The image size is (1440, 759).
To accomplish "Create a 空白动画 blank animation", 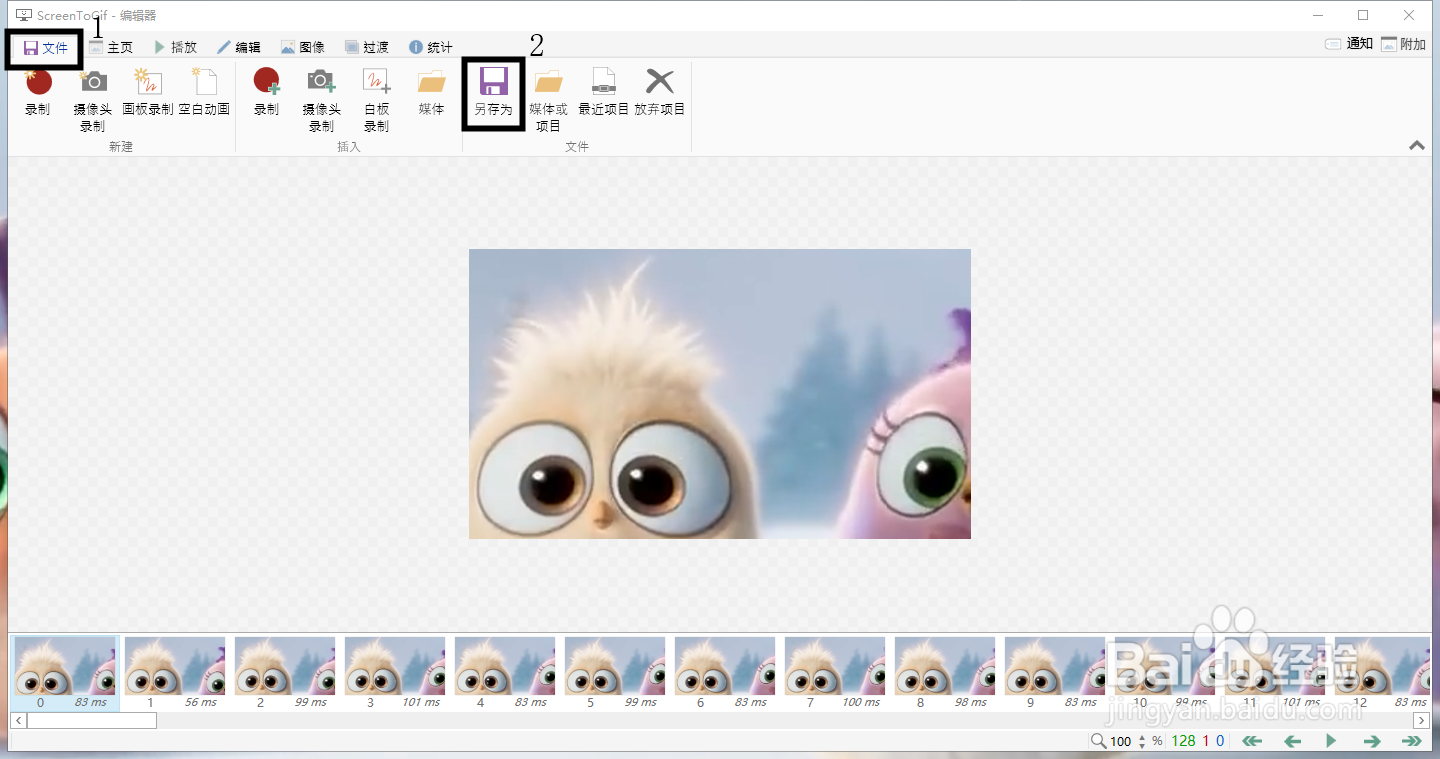I will [x=204, y=93].
